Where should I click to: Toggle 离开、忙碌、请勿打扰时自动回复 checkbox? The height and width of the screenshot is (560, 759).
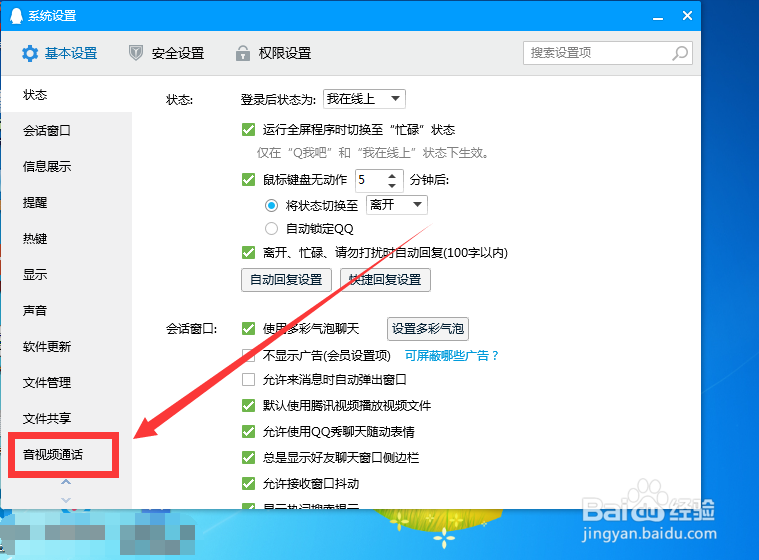(248, 253)
